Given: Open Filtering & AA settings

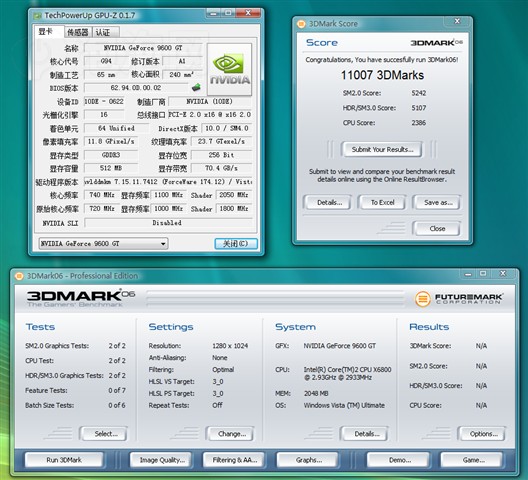Looking at the screenshot, I should coord(234,460).
